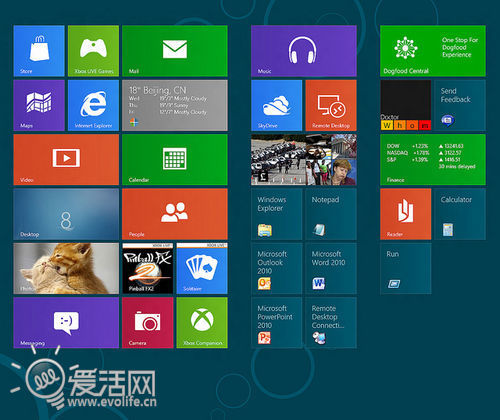Open the Photos tile showing a kitten
This screenshot has width=500, height=420.
(66, 268)
